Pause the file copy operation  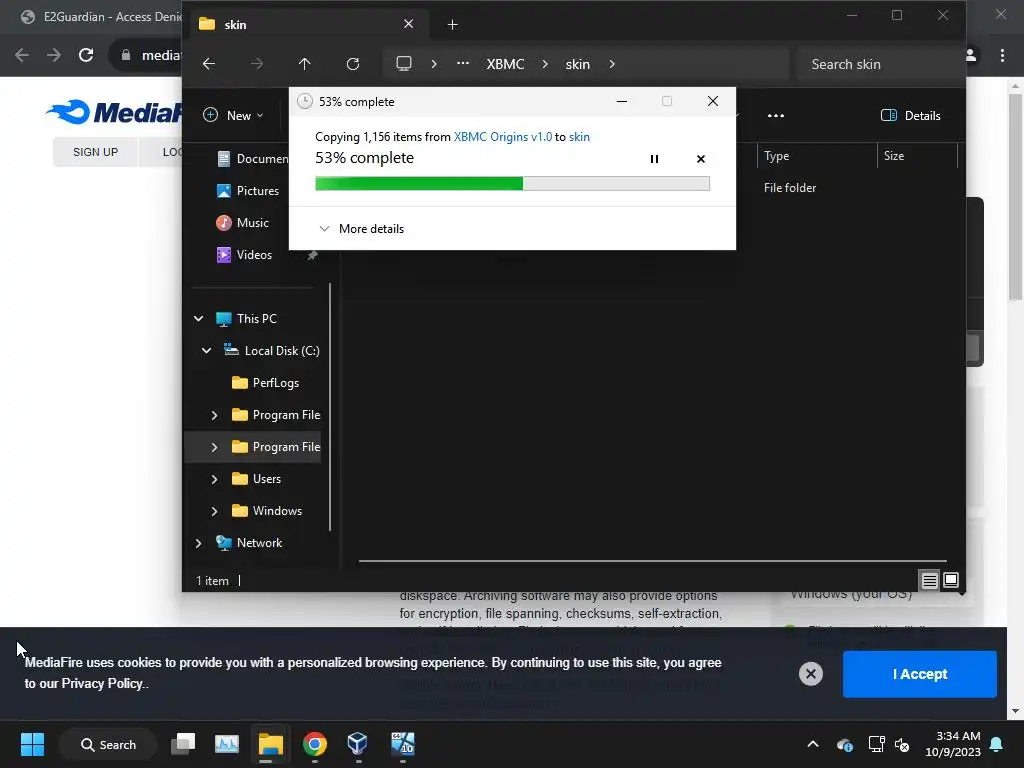pos(654,159)
